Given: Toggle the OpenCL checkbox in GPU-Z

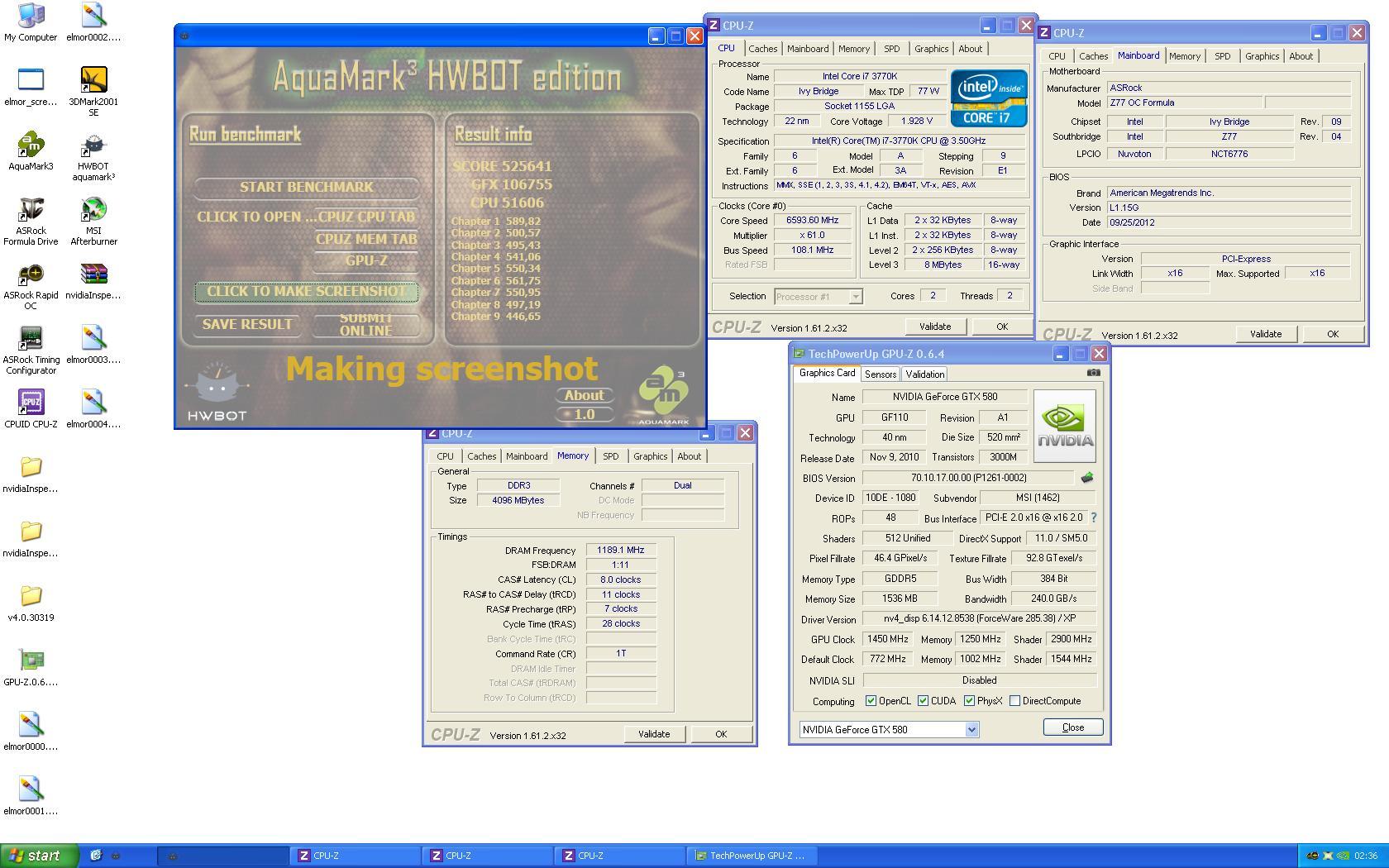Looking at the screenshot, I should (x=871, y=701).
